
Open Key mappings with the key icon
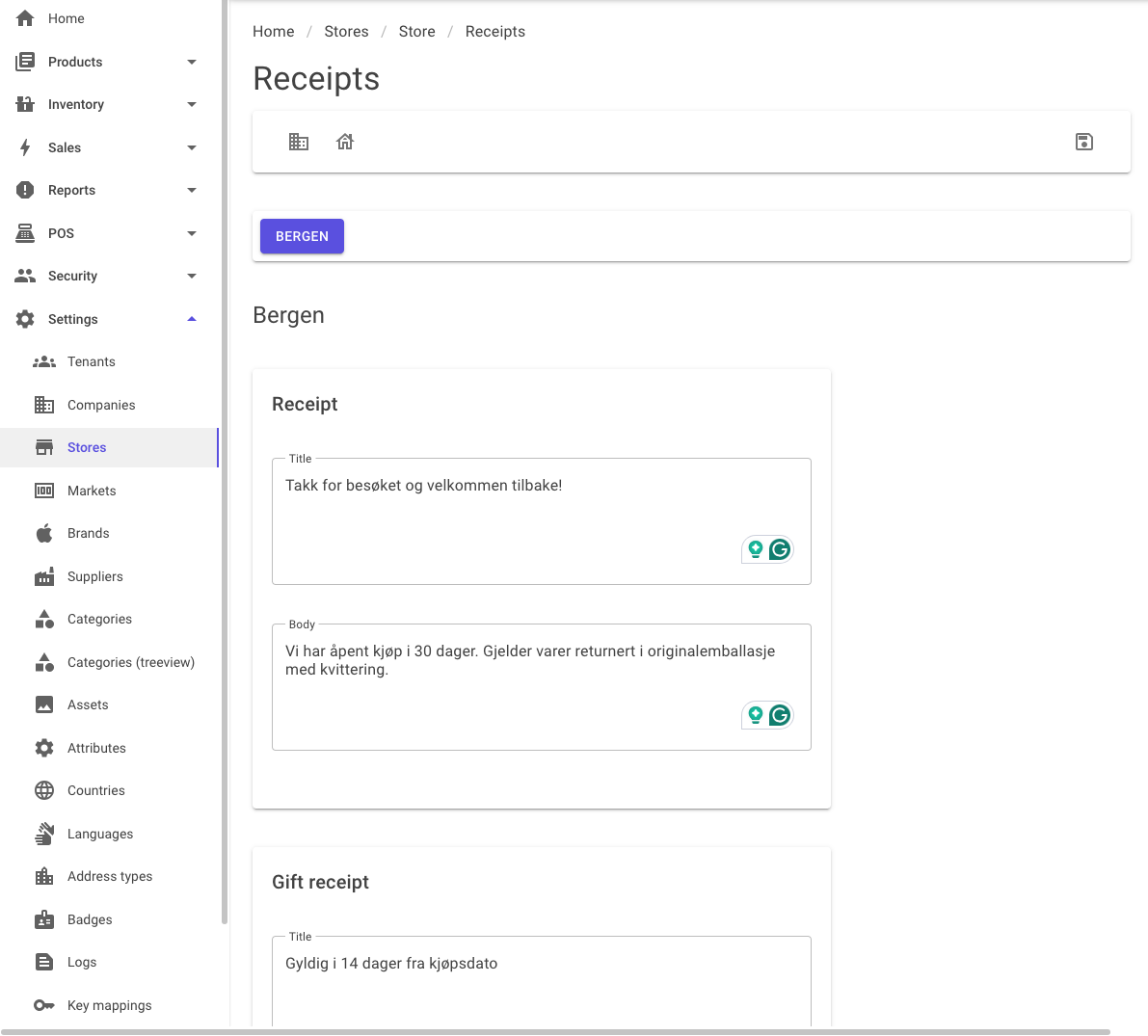pyautogui.click(x=110, y=1005)
